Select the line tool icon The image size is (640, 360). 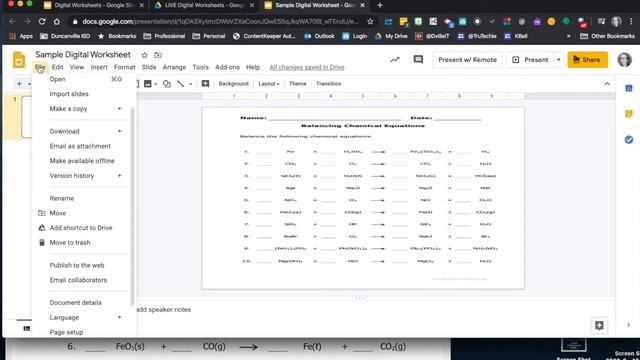pos(181,84)
